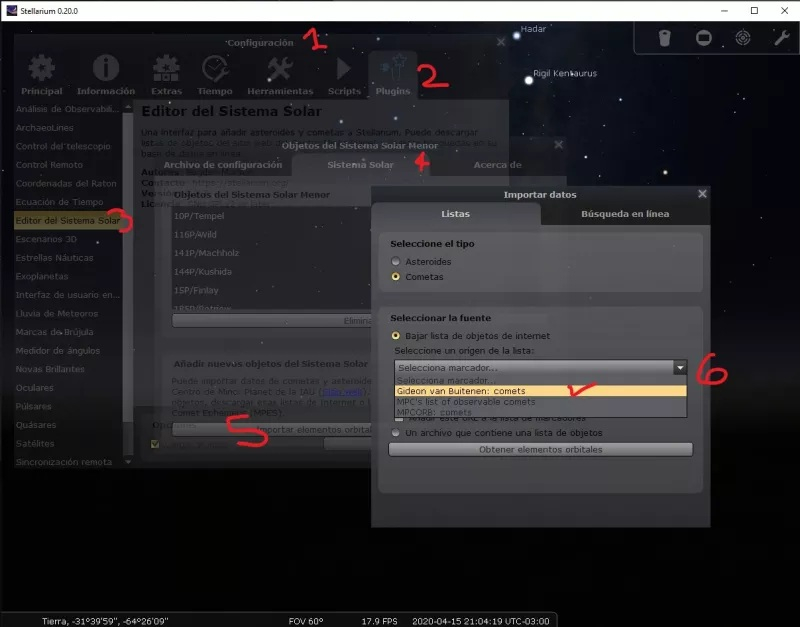Click Importar elementos orbitales button
Image resolution: width=802 pixels, height=627 pixels.
coord(272,430)
